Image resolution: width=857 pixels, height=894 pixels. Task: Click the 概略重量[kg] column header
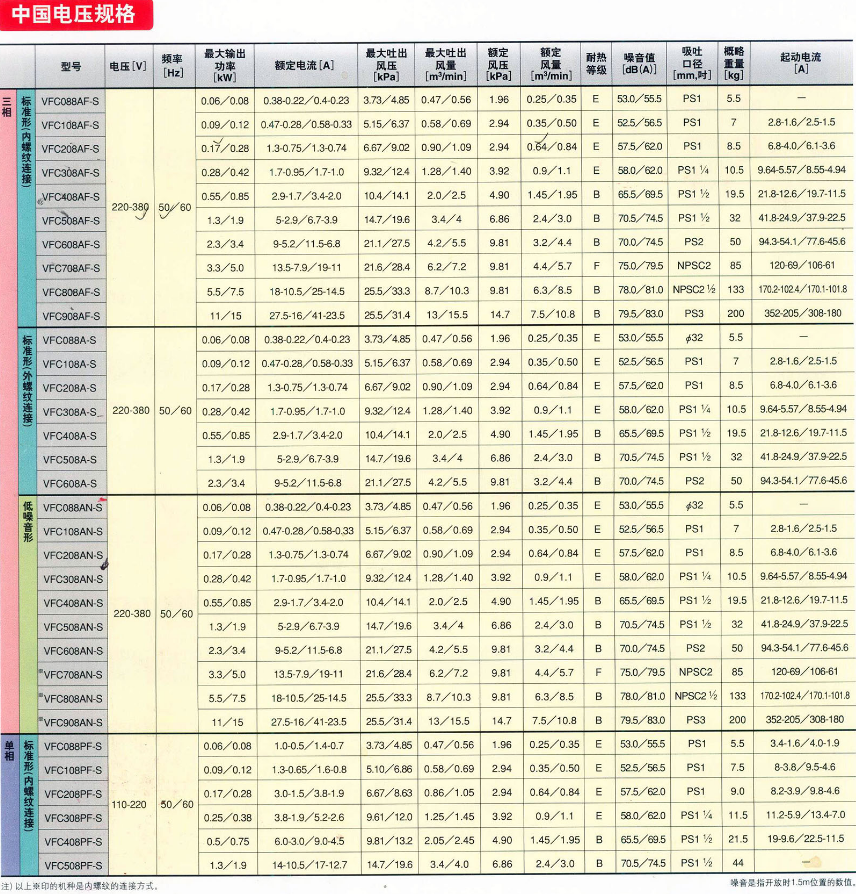coord(735,66)
